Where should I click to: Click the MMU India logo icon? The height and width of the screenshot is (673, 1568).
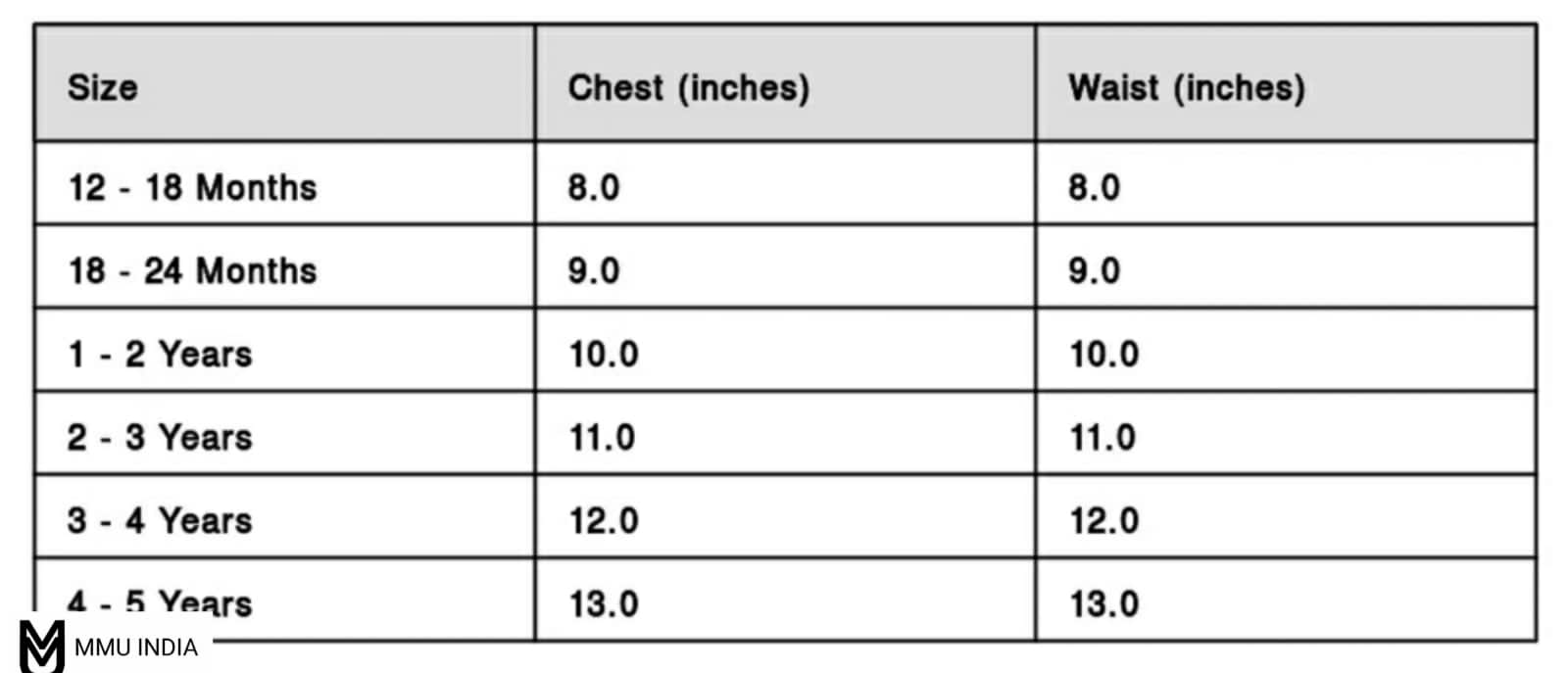point(41,646)
